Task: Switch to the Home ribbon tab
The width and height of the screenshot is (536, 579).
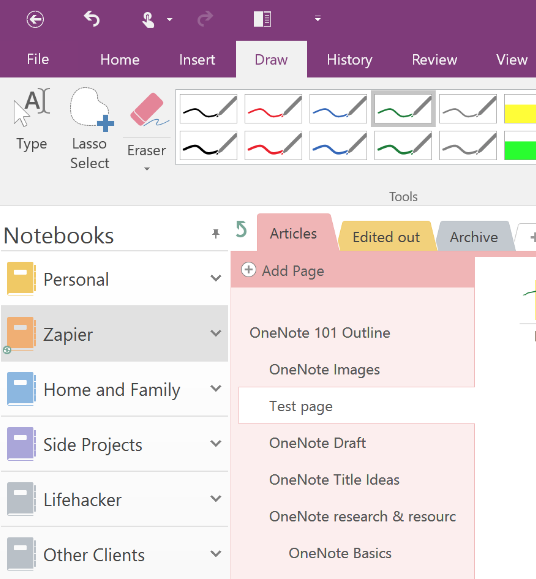Action: [120, 60]
